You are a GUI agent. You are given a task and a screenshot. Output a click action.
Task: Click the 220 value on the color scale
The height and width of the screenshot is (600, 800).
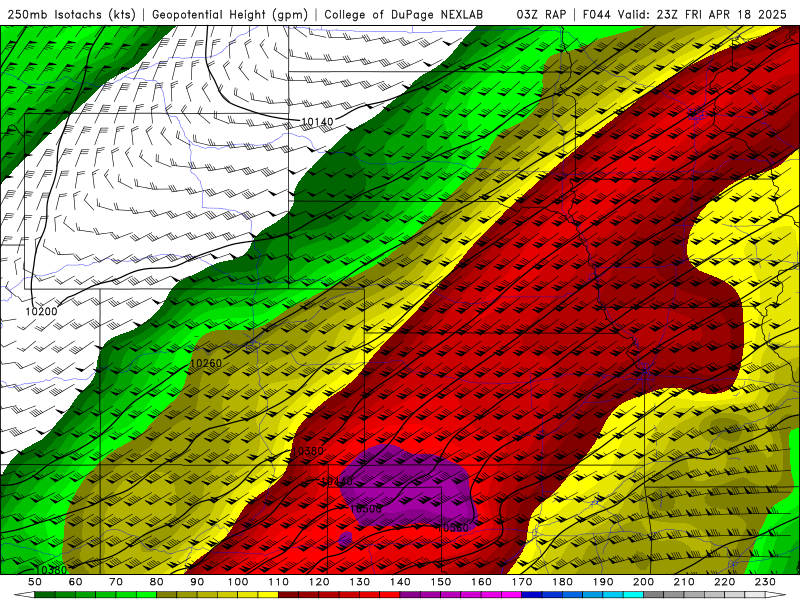[x=724, y=582]
